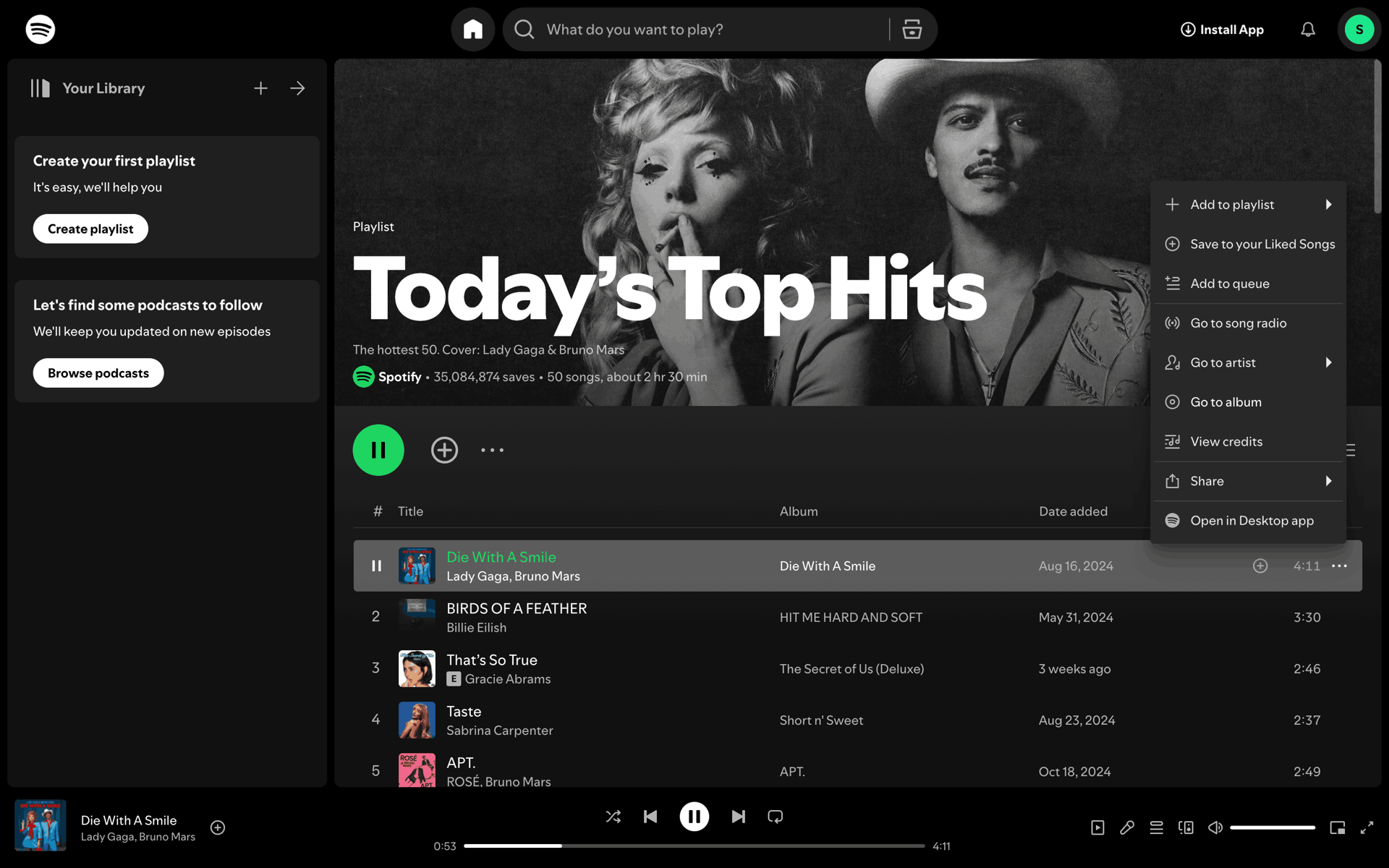Click Install App

click(1222, 30)
